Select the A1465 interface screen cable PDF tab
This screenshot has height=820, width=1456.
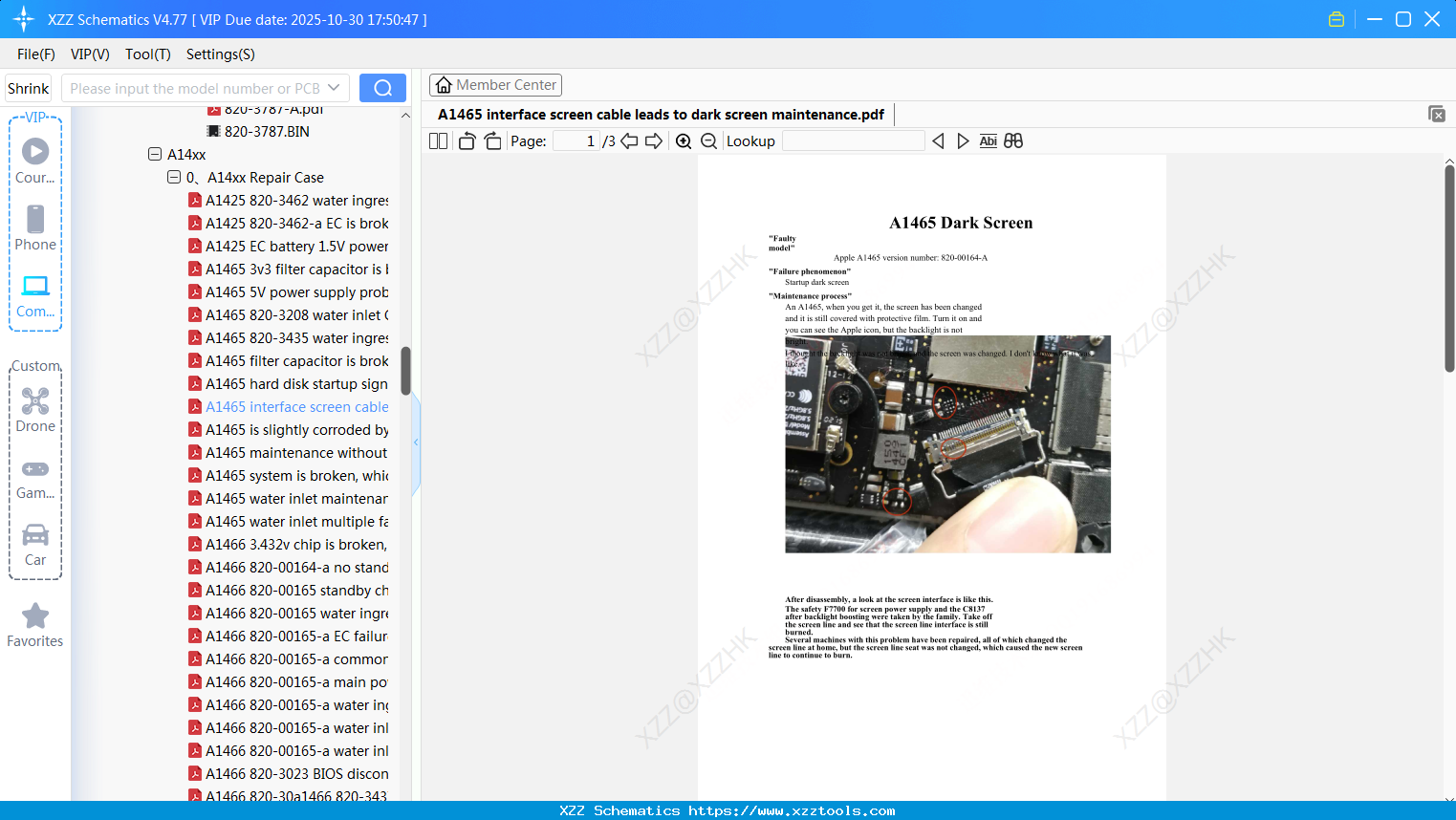click(x=661, y=115)
